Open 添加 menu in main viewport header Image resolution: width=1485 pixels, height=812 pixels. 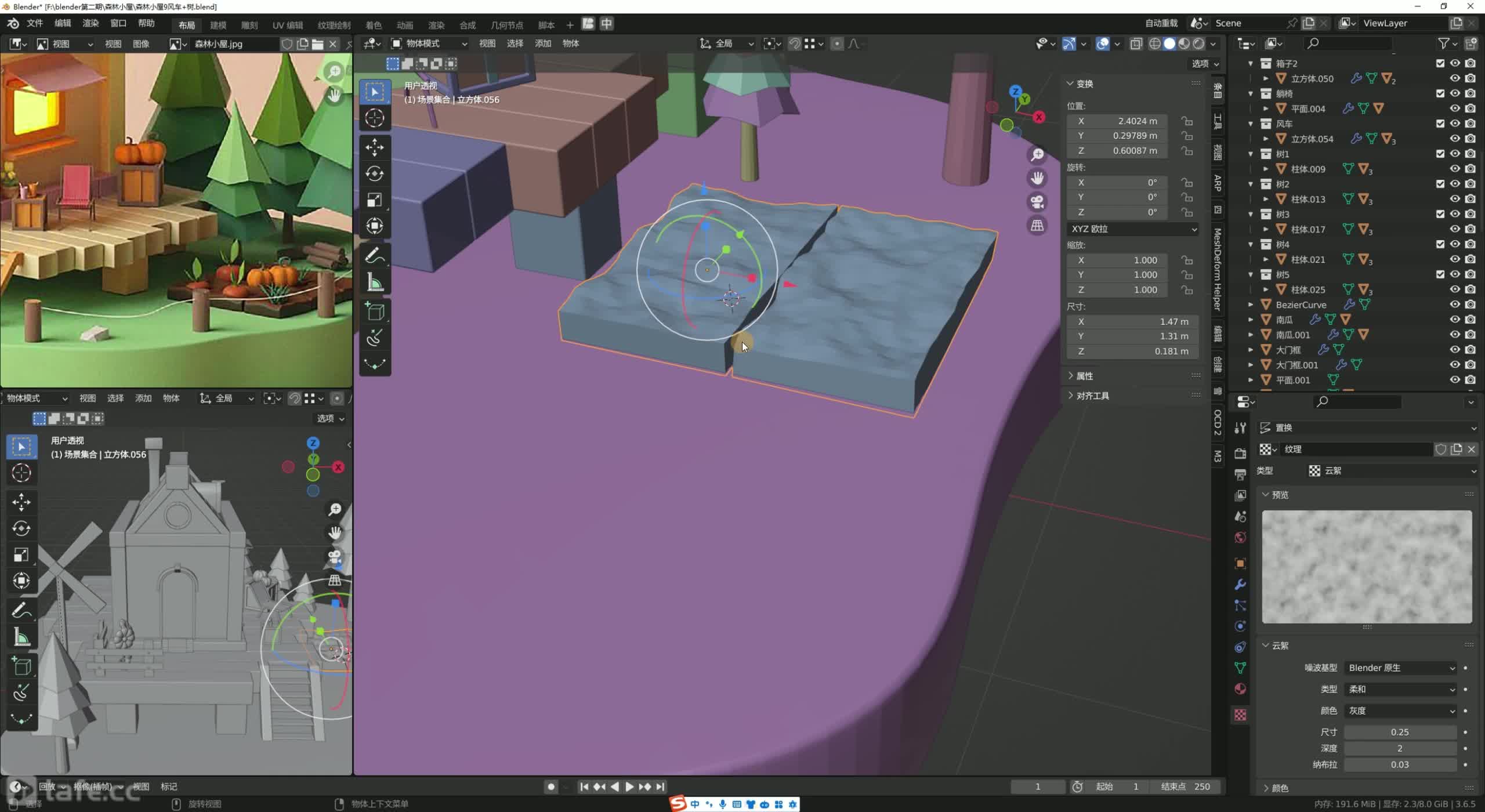[543, 43]
